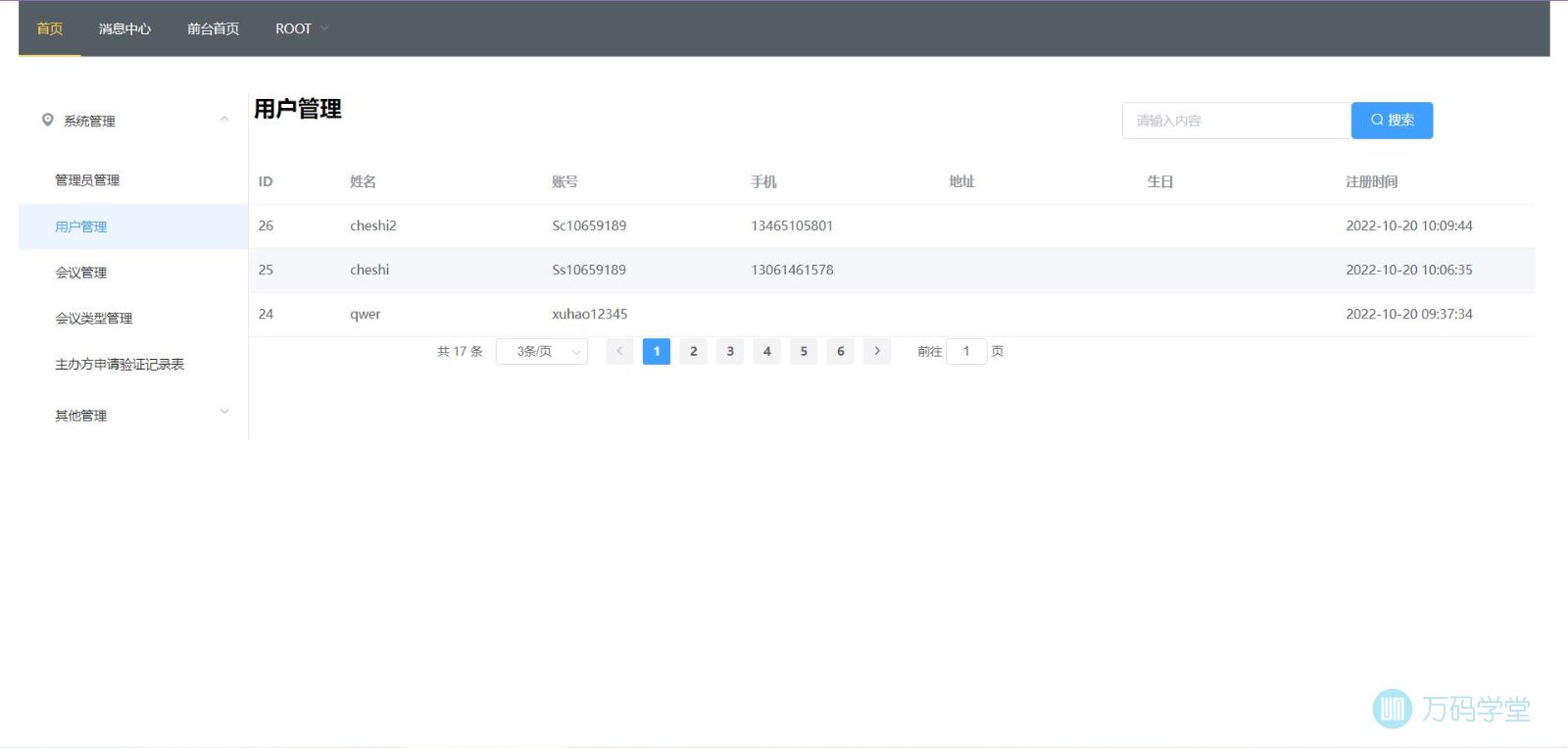
Task: Select the phone cell 13061461578
Action: pyautogui.click(x=792, y=270)
